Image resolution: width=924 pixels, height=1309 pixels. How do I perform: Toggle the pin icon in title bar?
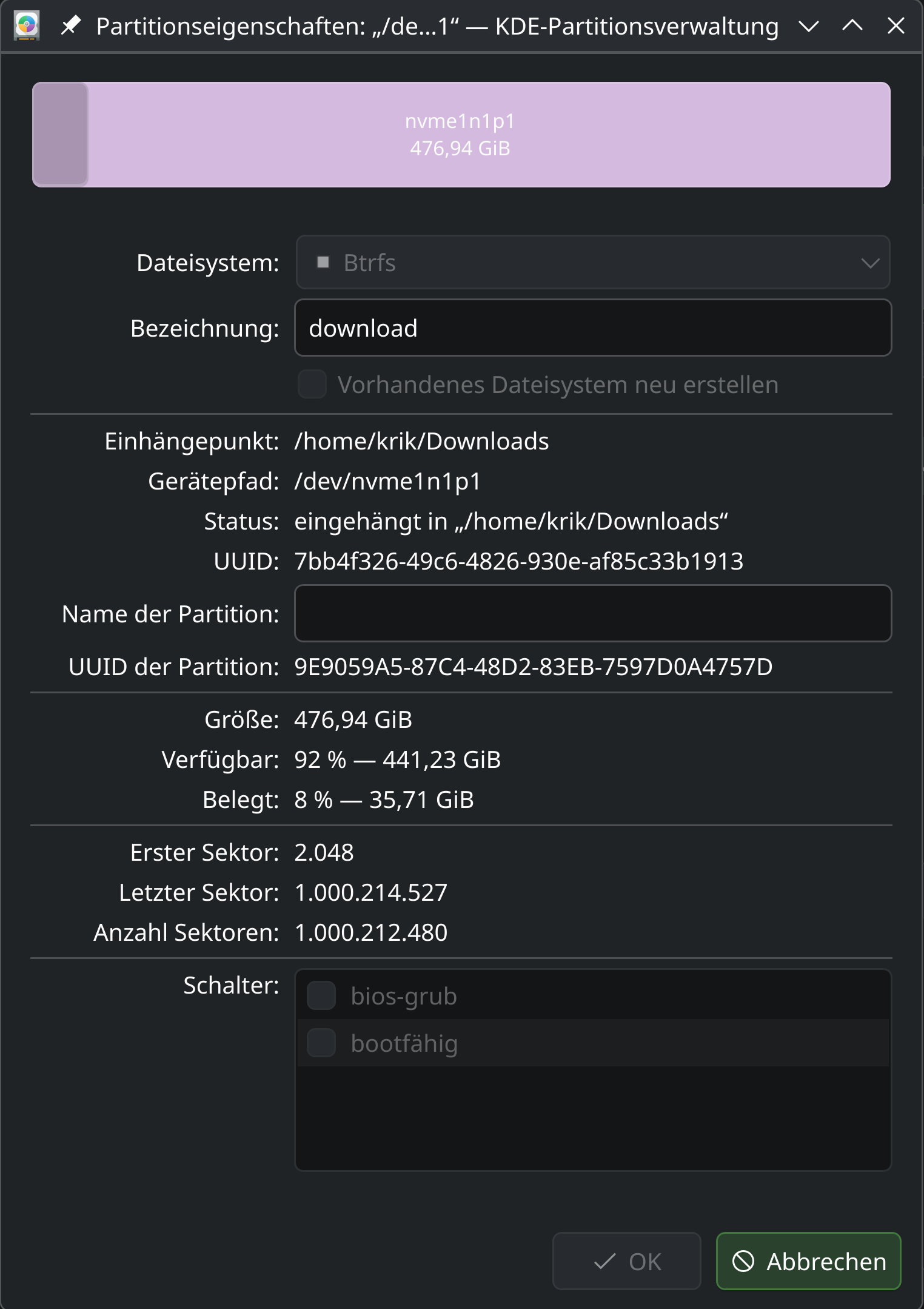(x=72, y=25)
